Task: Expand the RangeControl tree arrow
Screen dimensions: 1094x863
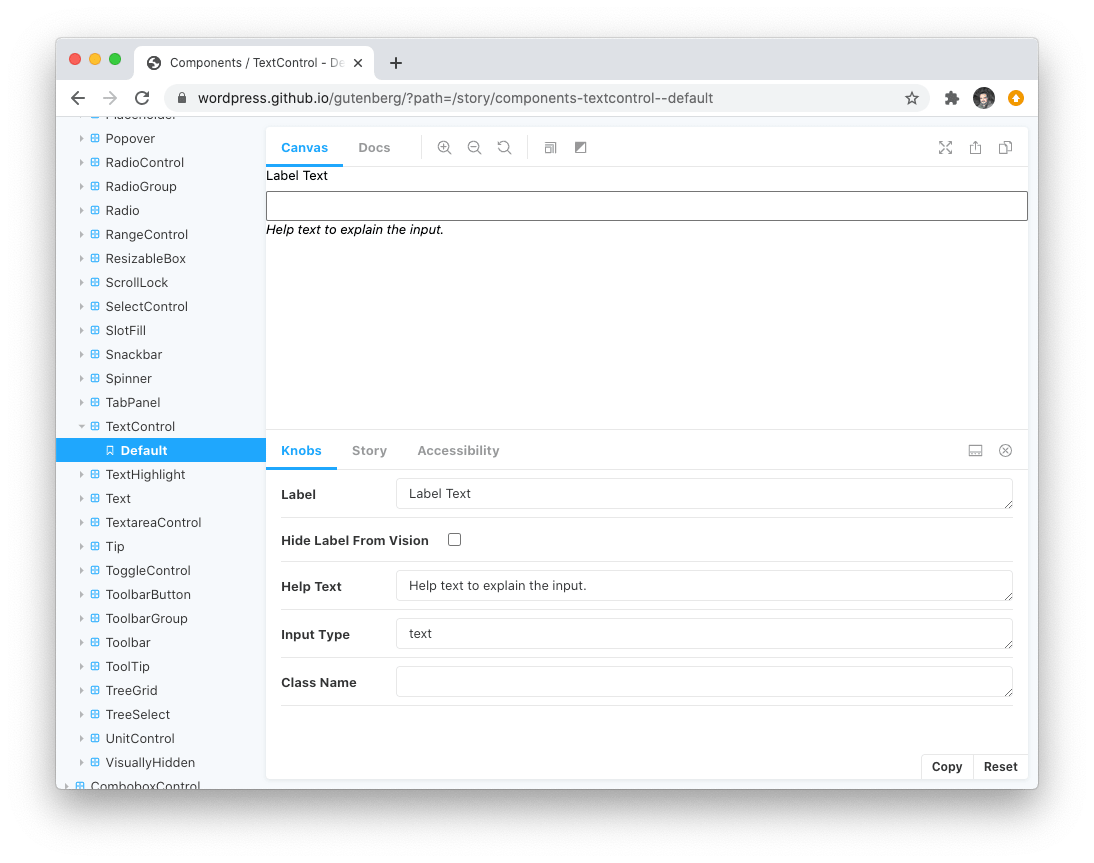Action: pyautogui.click(x=82, y=234)
